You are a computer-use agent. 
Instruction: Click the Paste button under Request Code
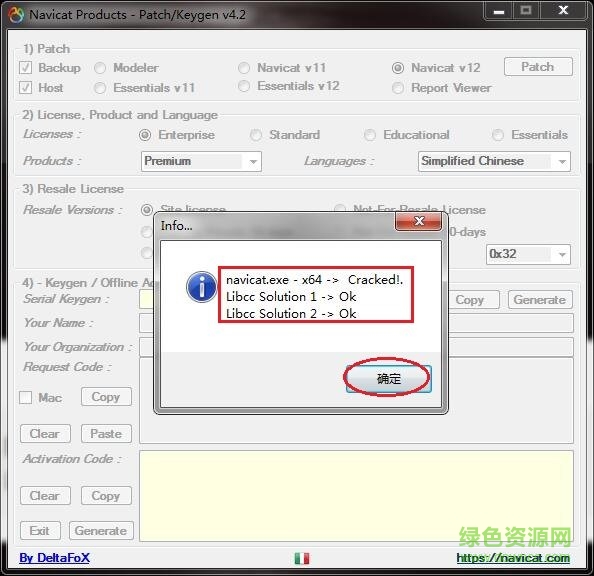[106, 434]
